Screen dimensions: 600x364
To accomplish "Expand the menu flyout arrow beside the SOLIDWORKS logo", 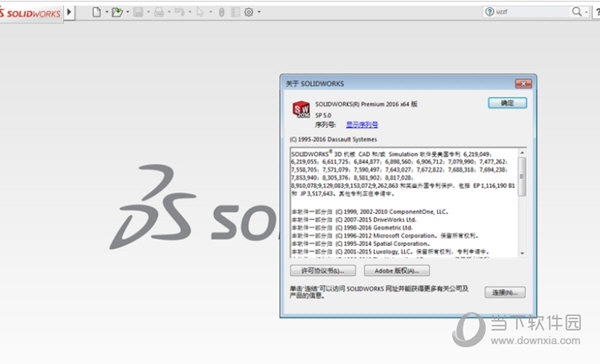I will pos(69,12).
